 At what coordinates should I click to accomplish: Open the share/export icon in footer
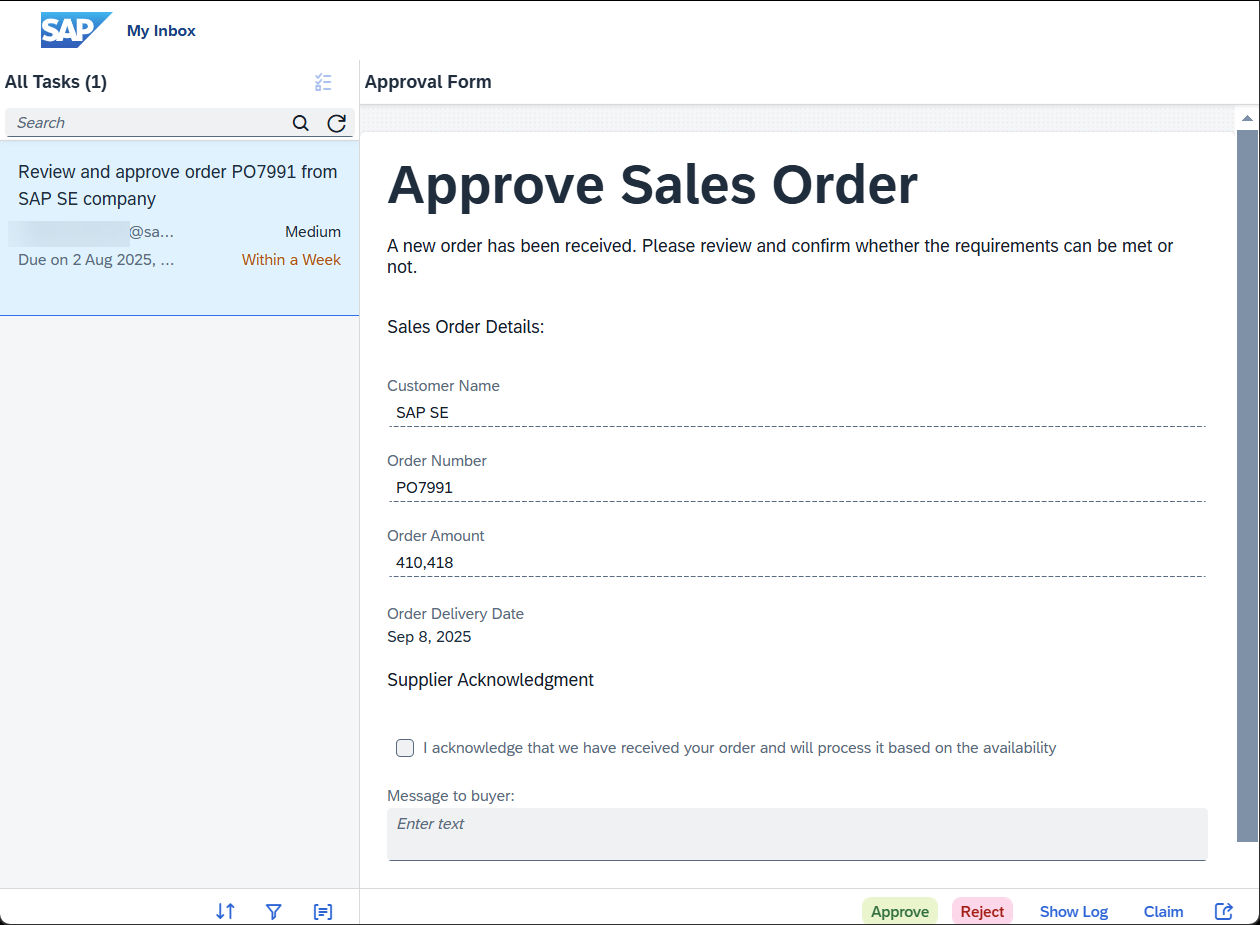coord(1224,911)
